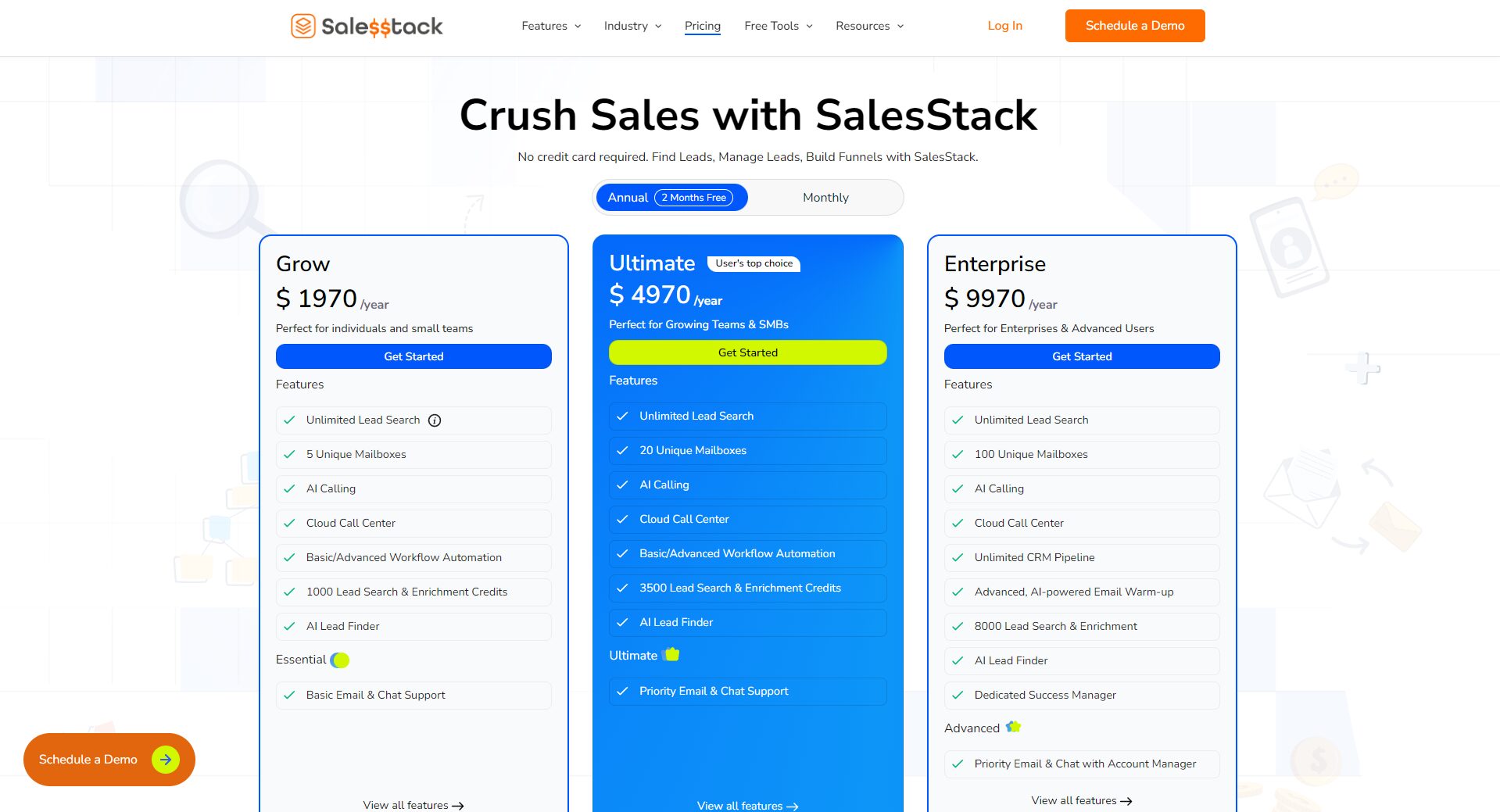Click the User's top choice badge on Ultimate
The image size is (1500, 812).
[754, 263]
